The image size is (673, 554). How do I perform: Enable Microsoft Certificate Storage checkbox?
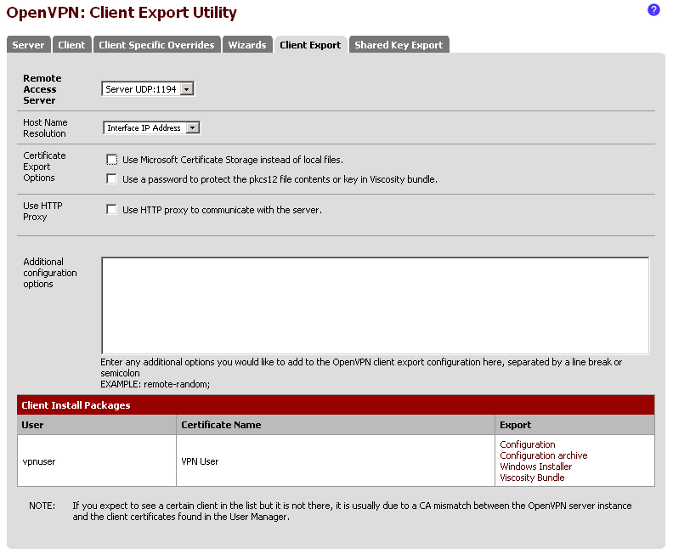[x=112, y=160]
